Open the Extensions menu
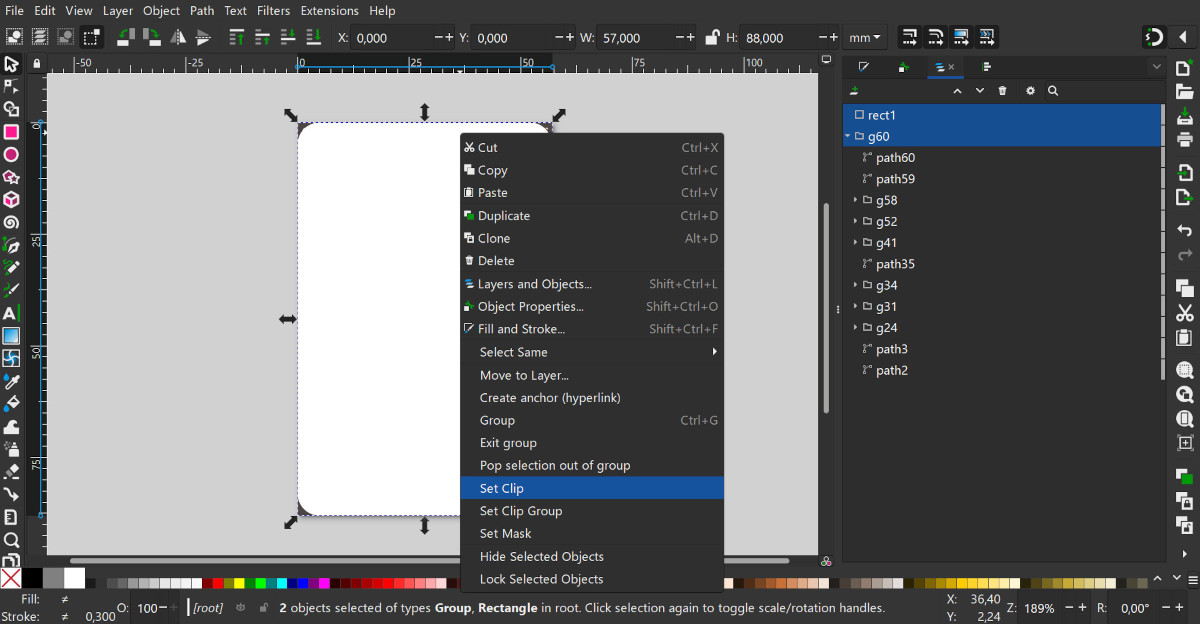This screenshot has width=1200, height=624. click(329, 11)
